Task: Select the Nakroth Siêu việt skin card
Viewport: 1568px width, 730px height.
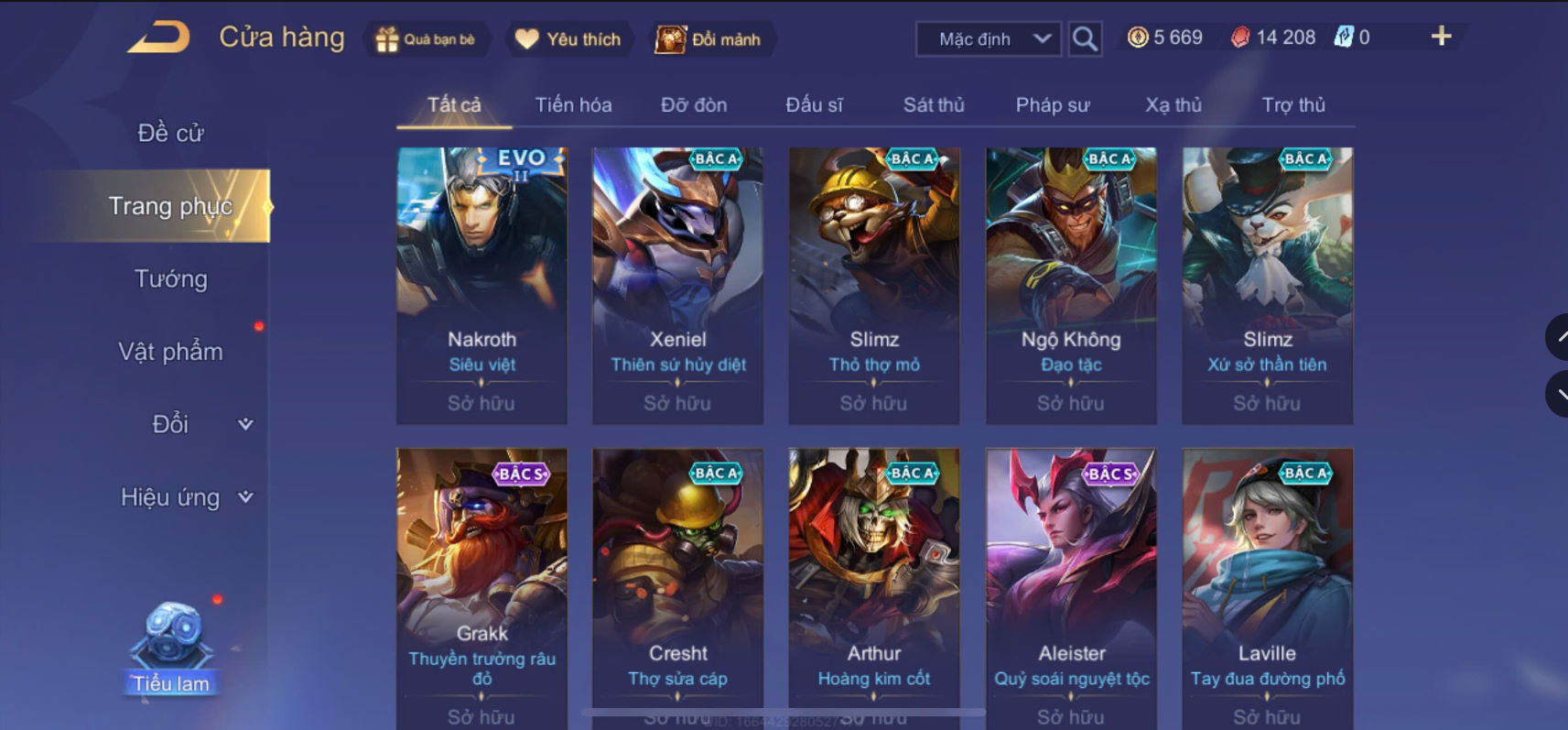Action: click(x=481, y=285)
